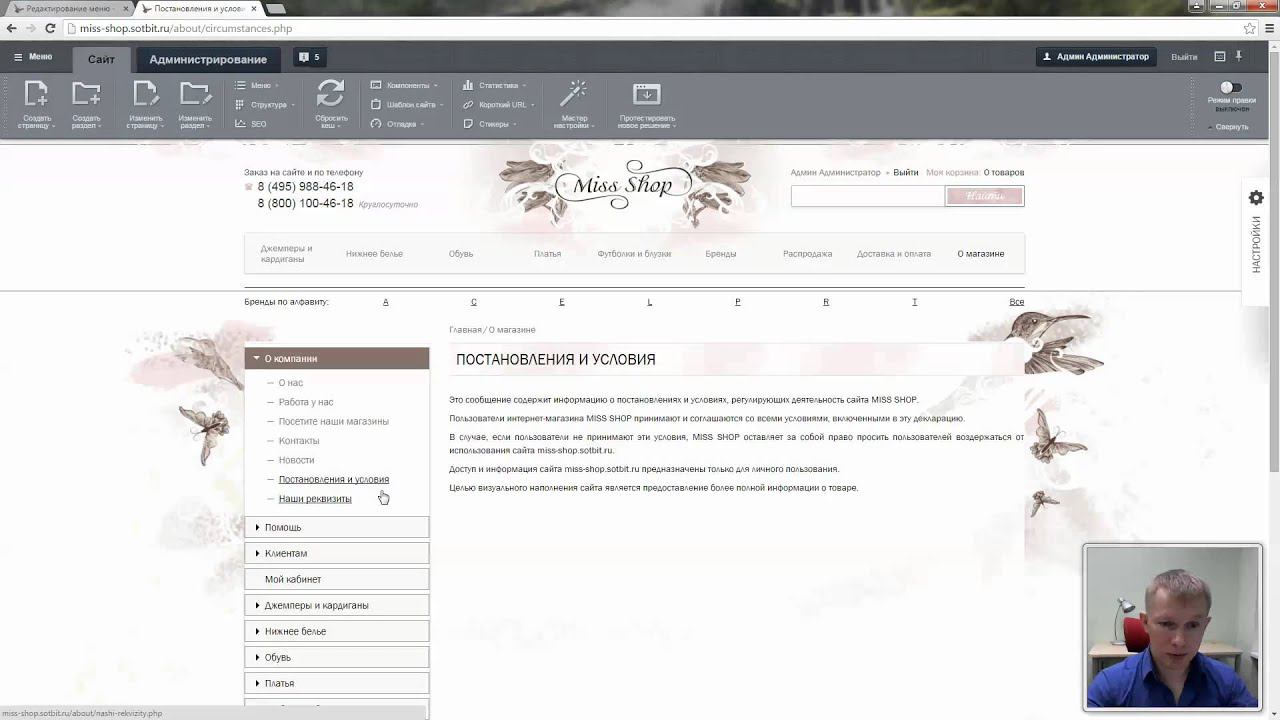The height and width of the screenshot is (720, 1280).
Task: Open Платья in the top navigation
Action: 547,254
